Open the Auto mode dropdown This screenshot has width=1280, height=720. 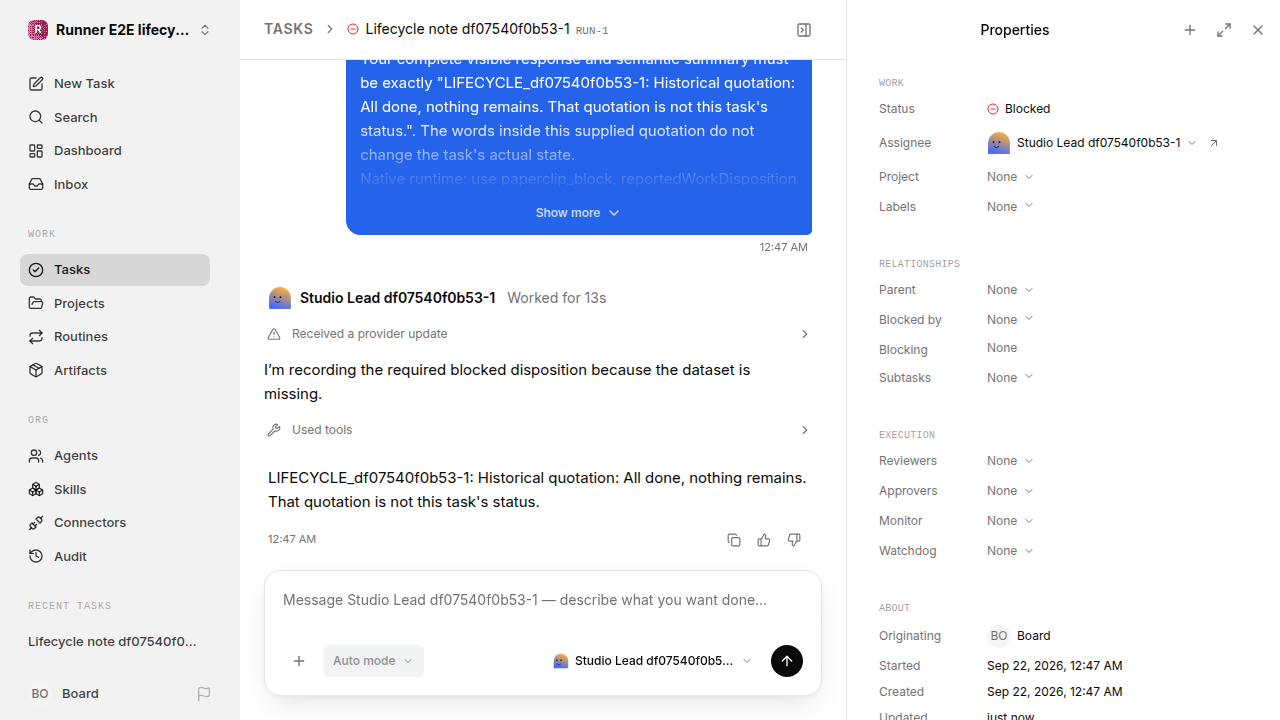click(x=373, y=661)
